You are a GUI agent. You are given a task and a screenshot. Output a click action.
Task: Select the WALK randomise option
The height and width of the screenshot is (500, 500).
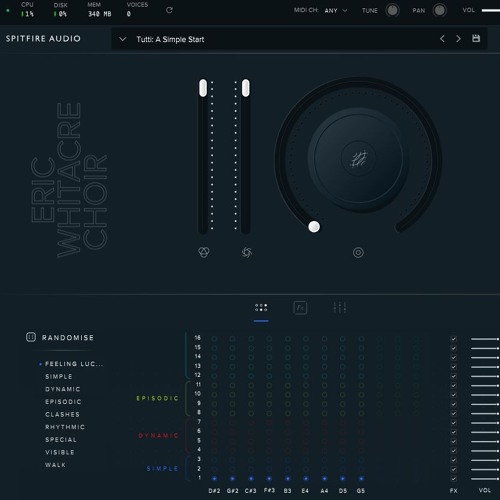point(55,465)
